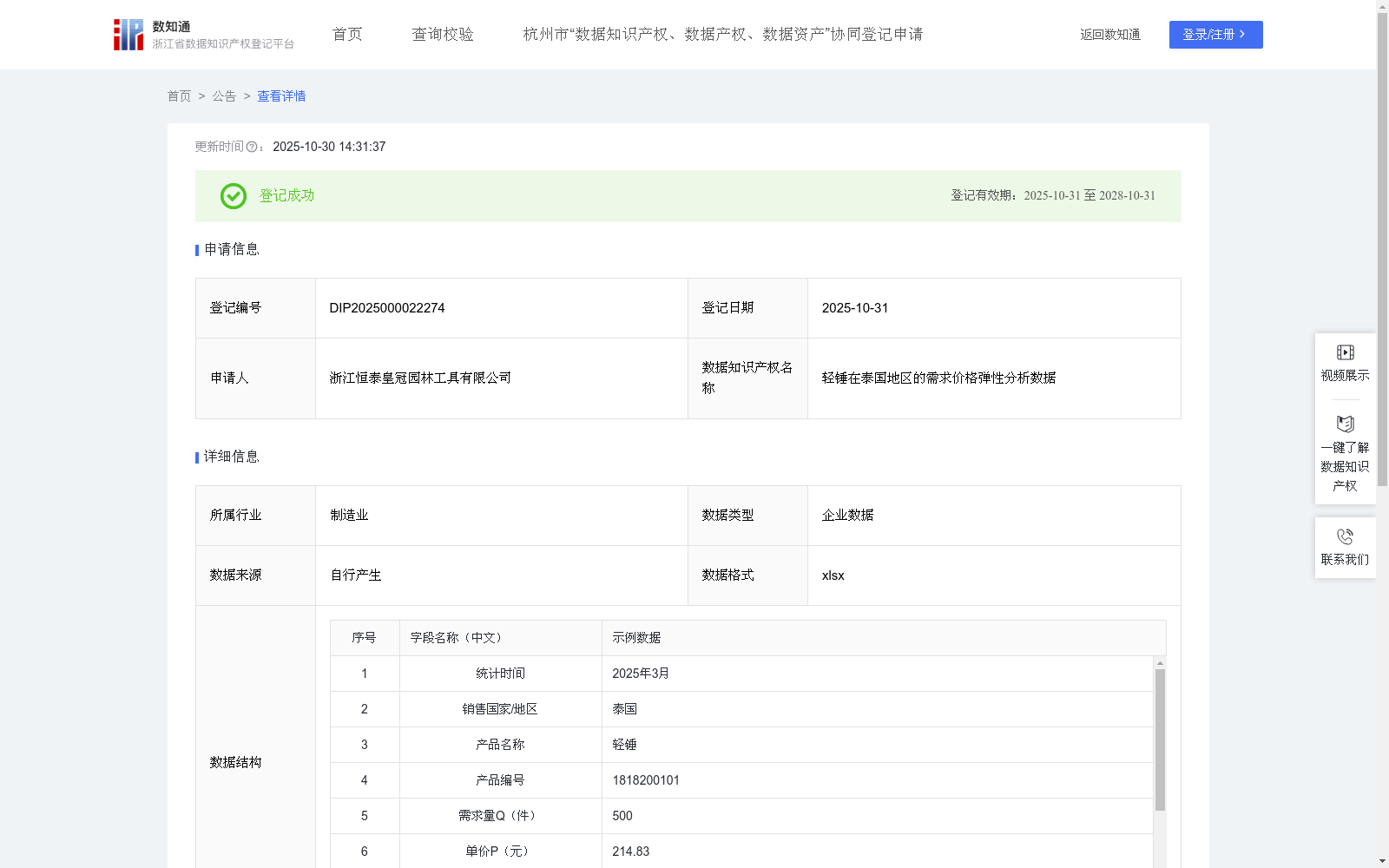The height and width of the screenshot is (868, 1389).
Task: Go to 首页 in breadcrumb
Action: tap(179, 96)
